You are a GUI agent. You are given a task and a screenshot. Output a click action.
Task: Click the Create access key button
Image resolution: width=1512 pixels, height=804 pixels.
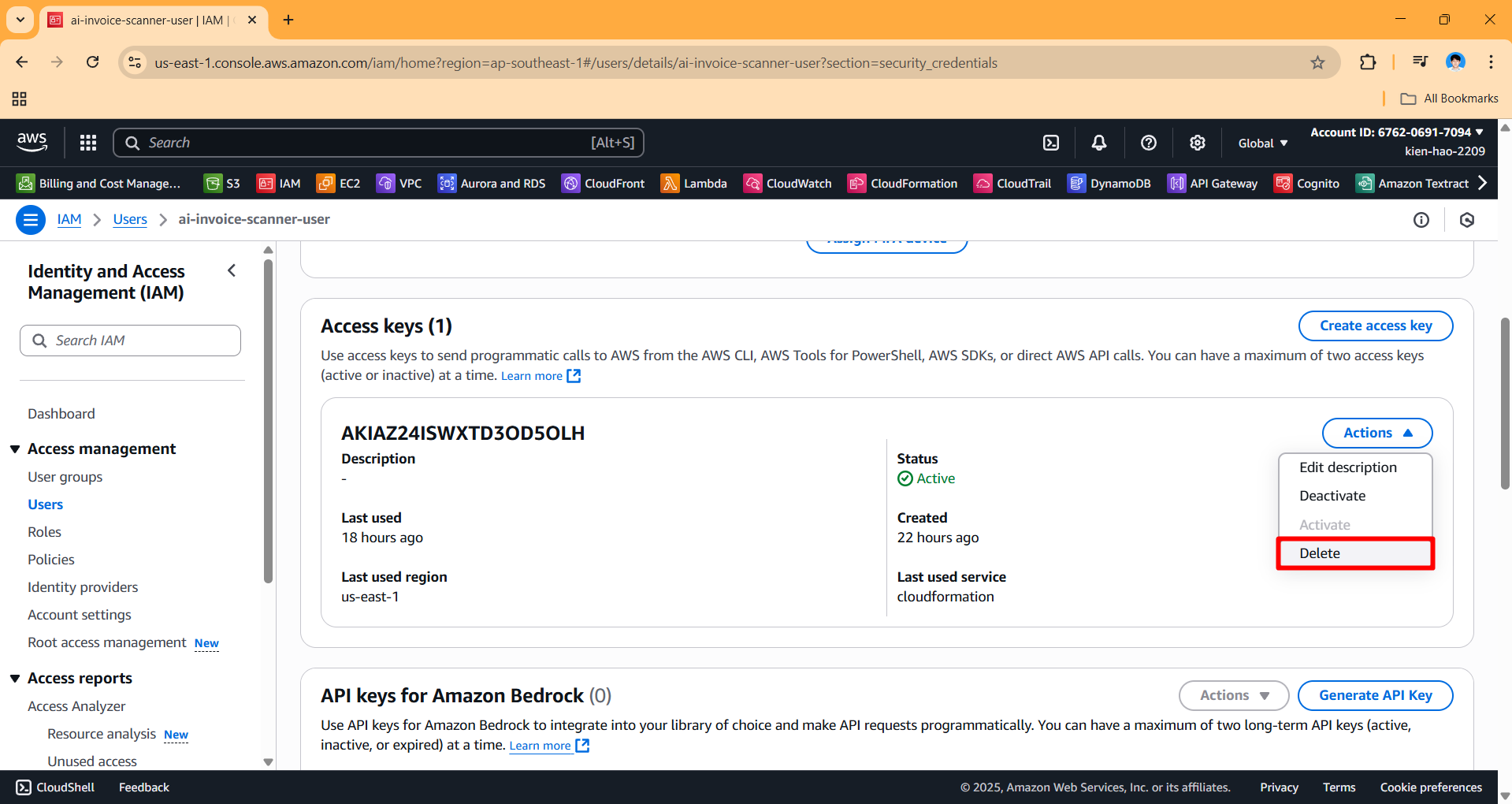point(1375,326)
